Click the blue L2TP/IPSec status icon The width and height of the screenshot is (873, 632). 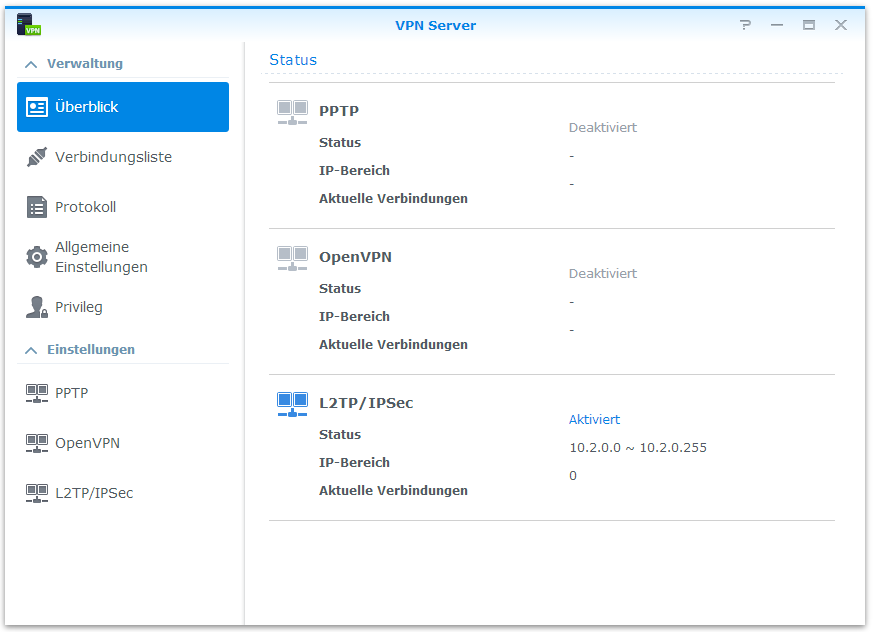click(292, 404)
